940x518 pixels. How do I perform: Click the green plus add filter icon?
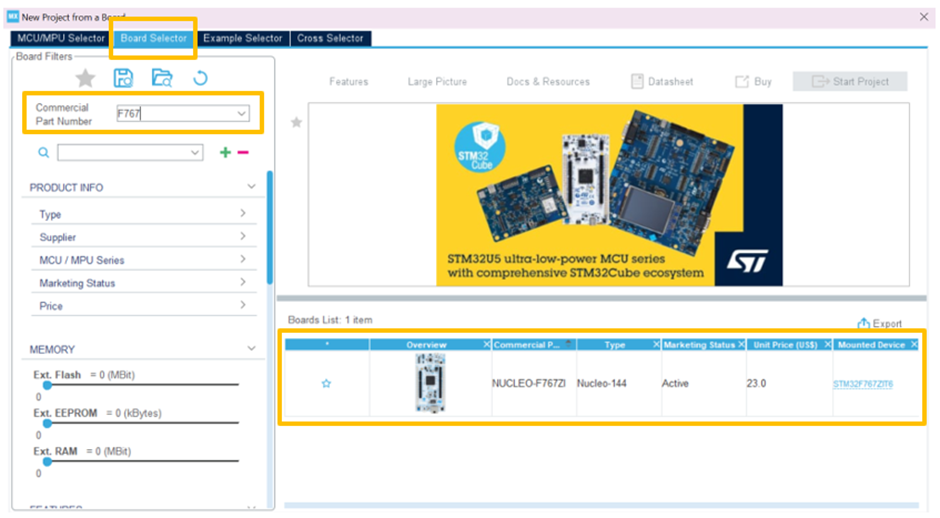225,152
